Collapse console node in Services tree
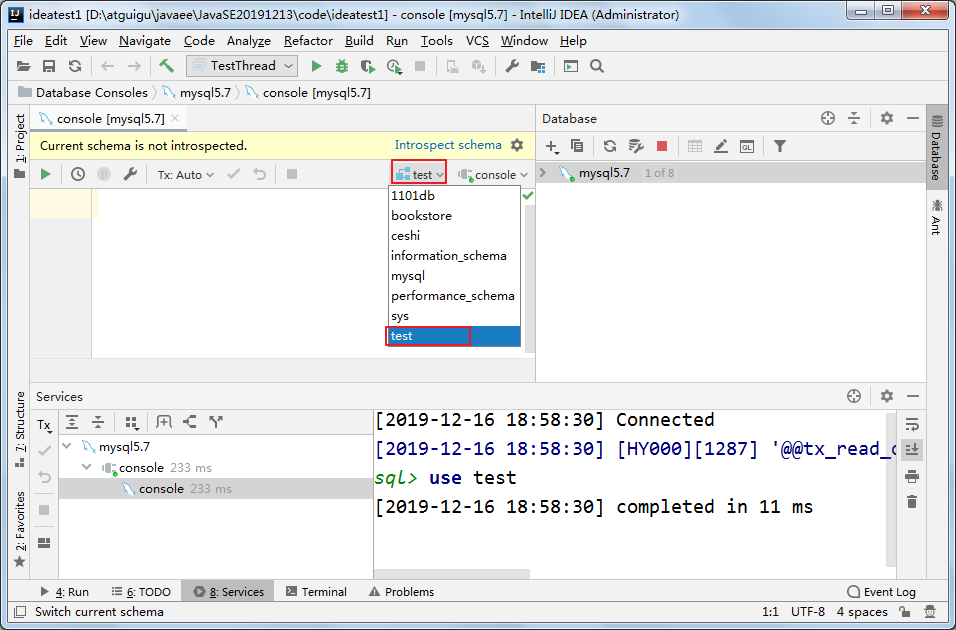Viewport: 956px width, 630px height. click(87, 468)
